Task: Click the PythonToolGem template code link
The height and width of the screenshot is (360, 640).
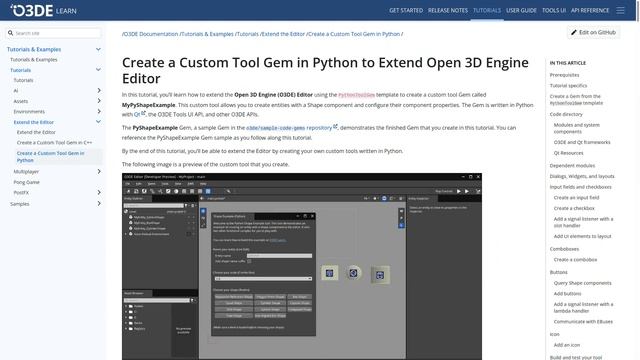Action: tap(356, 95)
